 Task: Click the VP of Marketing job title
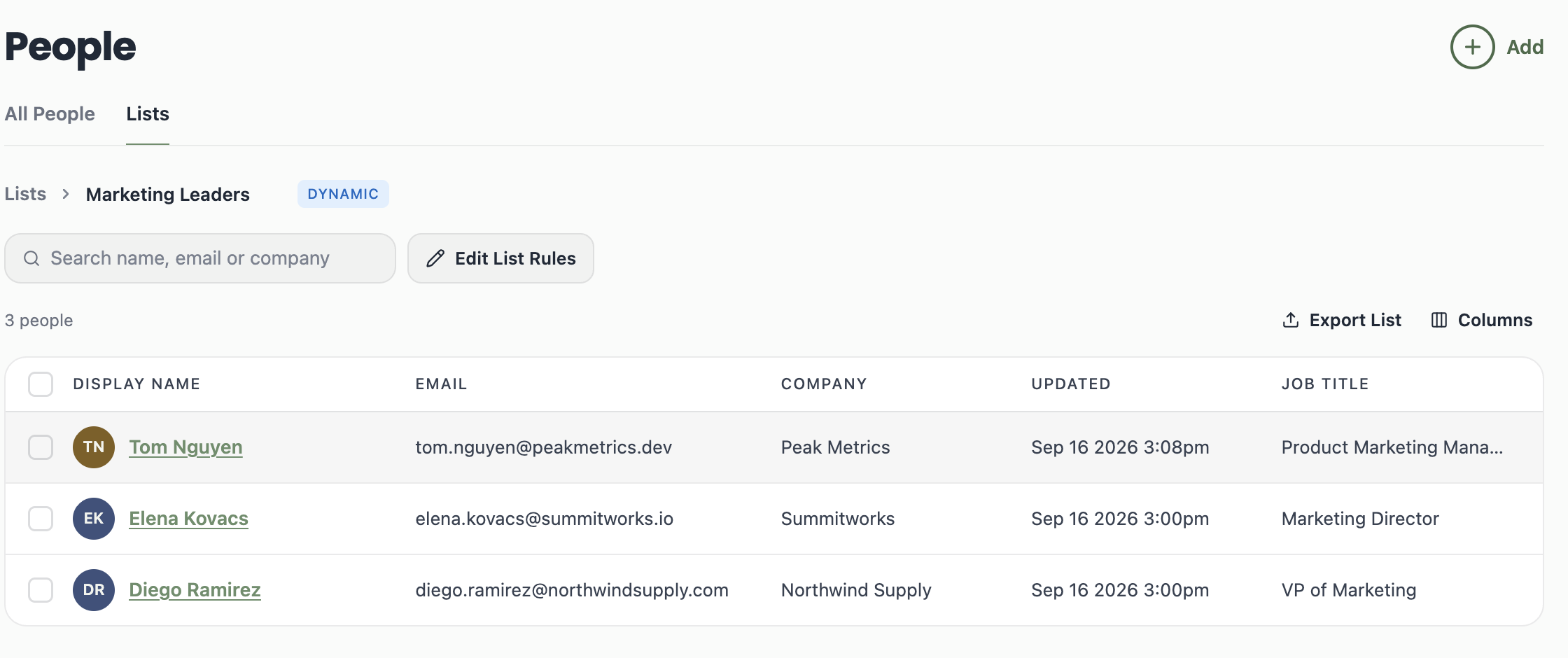[x=1349, y=590]
